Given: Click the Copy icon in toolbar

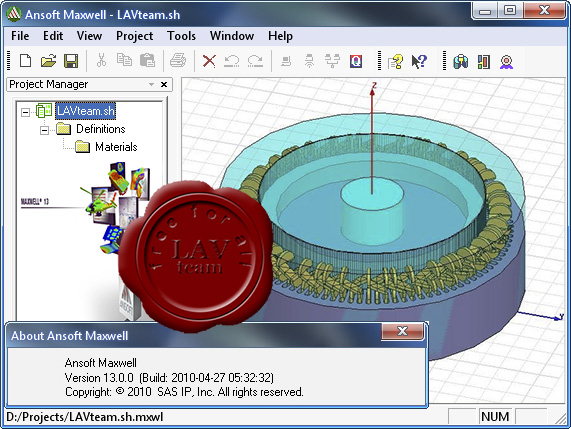Looking at the screenshot, I should (x=124, y=60).
